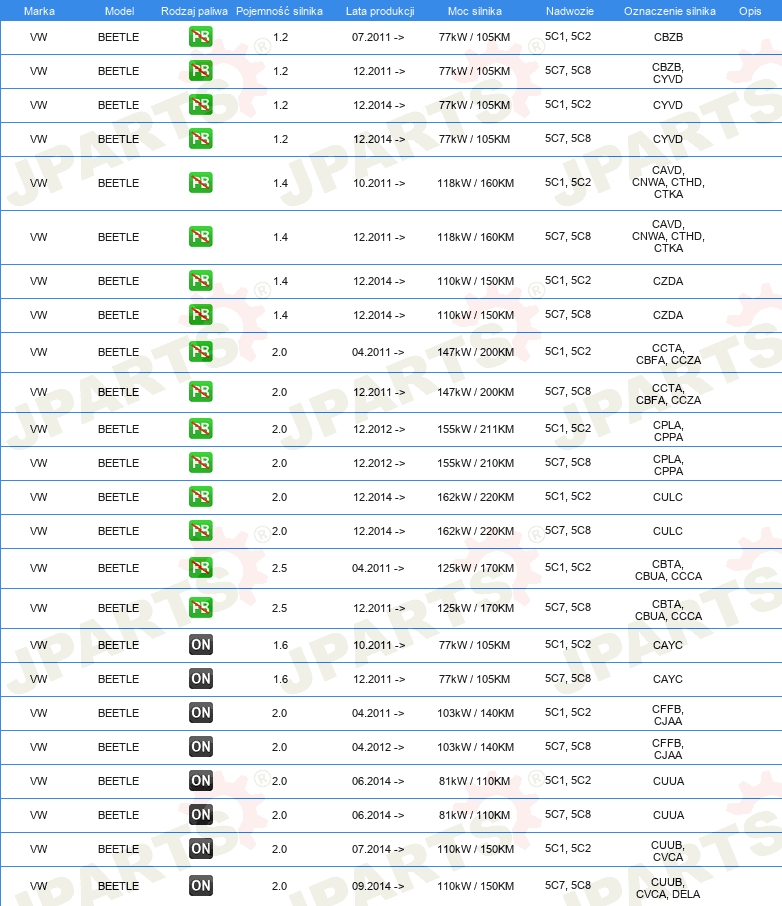Click the PB fuel icon in the CBZB, CYVD row
The height and width of the screenshot is (906, 782).
pos(201,70)
